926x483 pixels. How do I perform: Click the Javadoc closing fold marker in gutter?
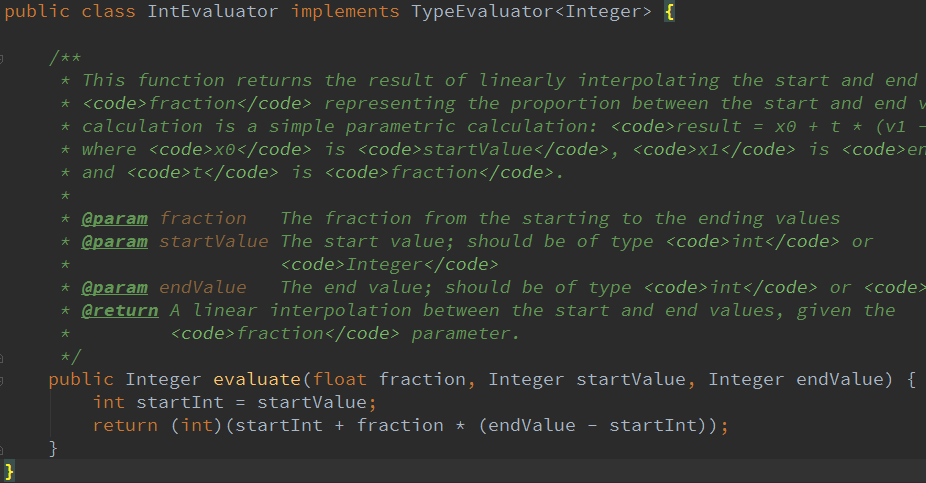click(x=3, y=356)
